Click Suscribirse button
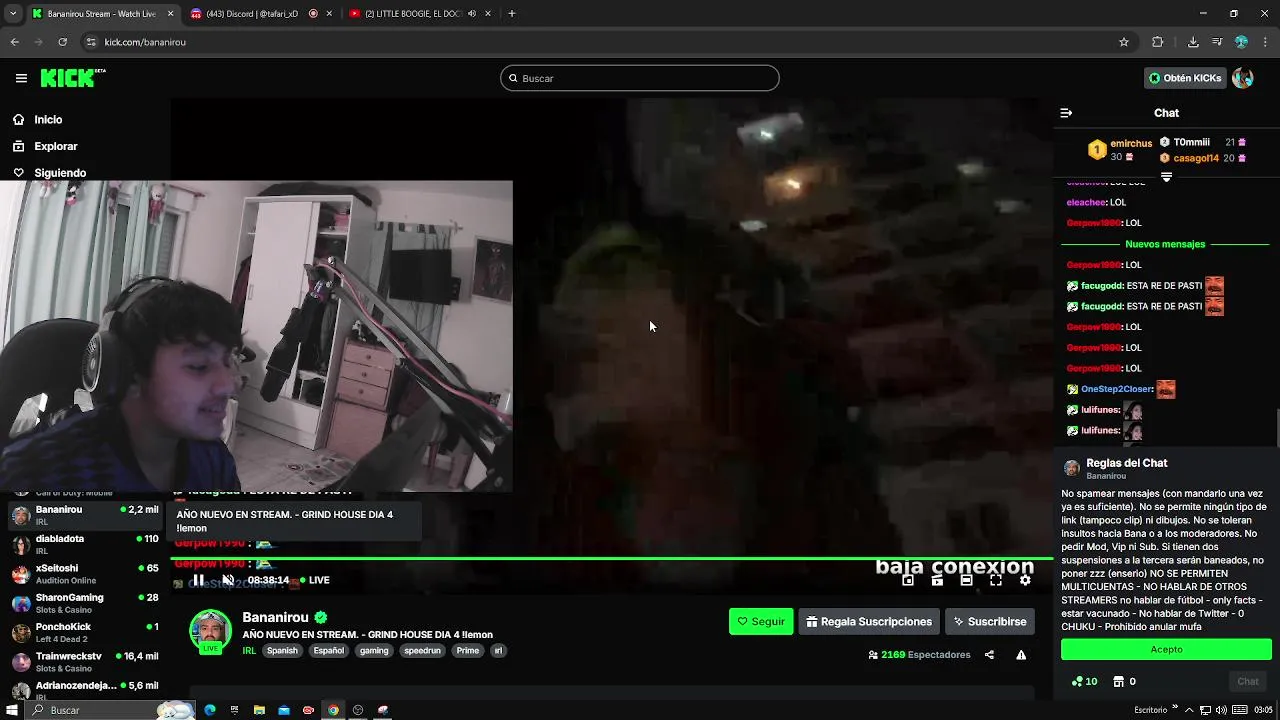The height and width of the screenshot is (720, 1280). tap(989, 621)
